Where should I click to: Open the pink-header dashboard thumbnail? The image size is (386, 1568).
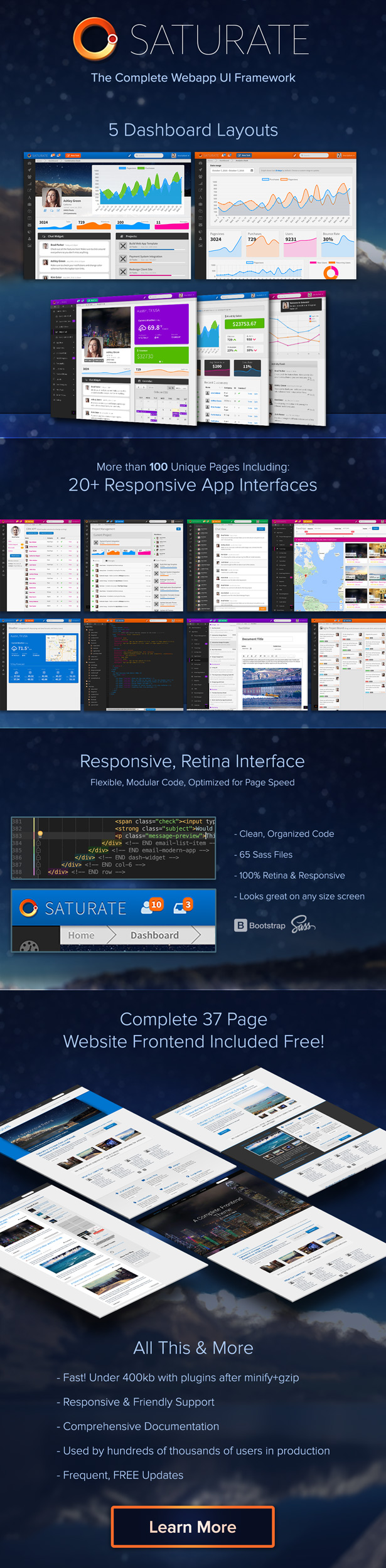(x=298, y=358)
